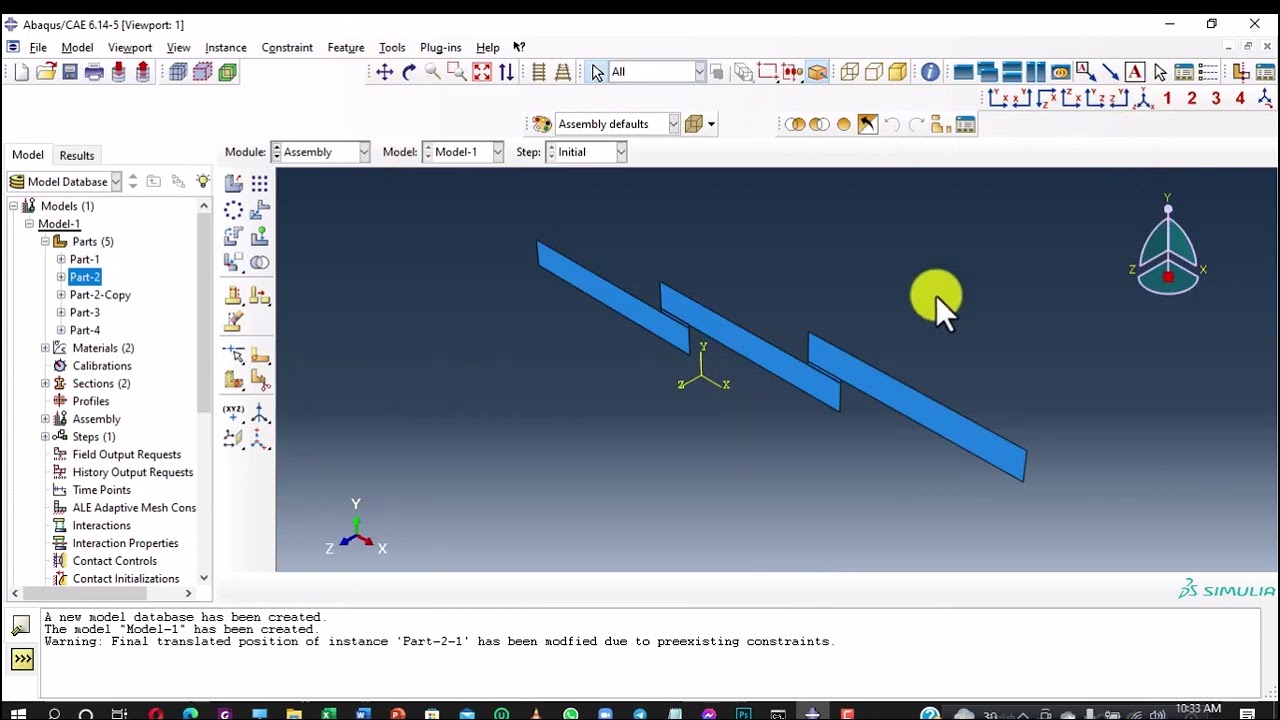Expand the Part-1 tree node

click(61, 259)
